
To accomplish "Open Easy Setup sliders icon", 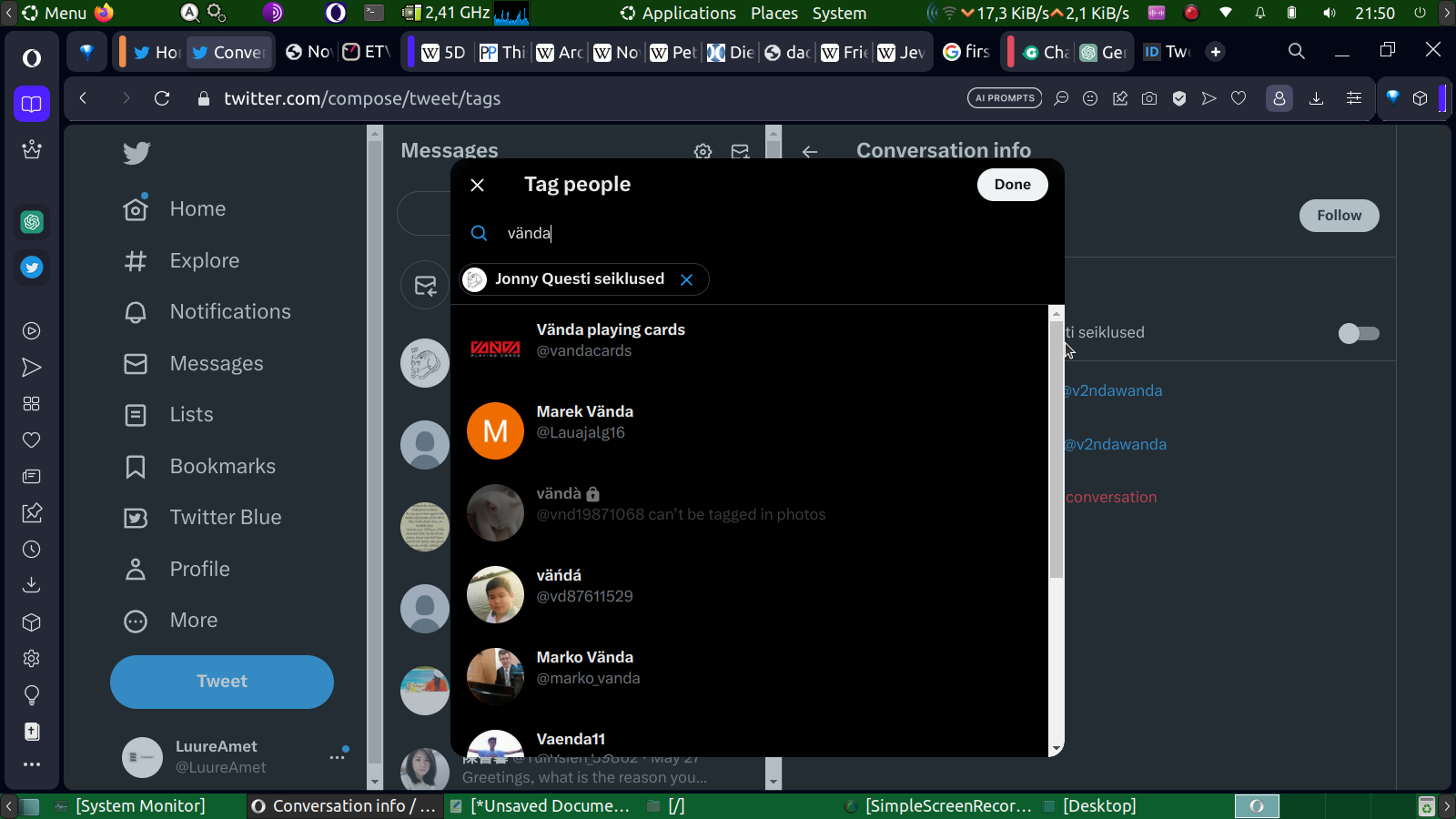I will (1354, 98).
